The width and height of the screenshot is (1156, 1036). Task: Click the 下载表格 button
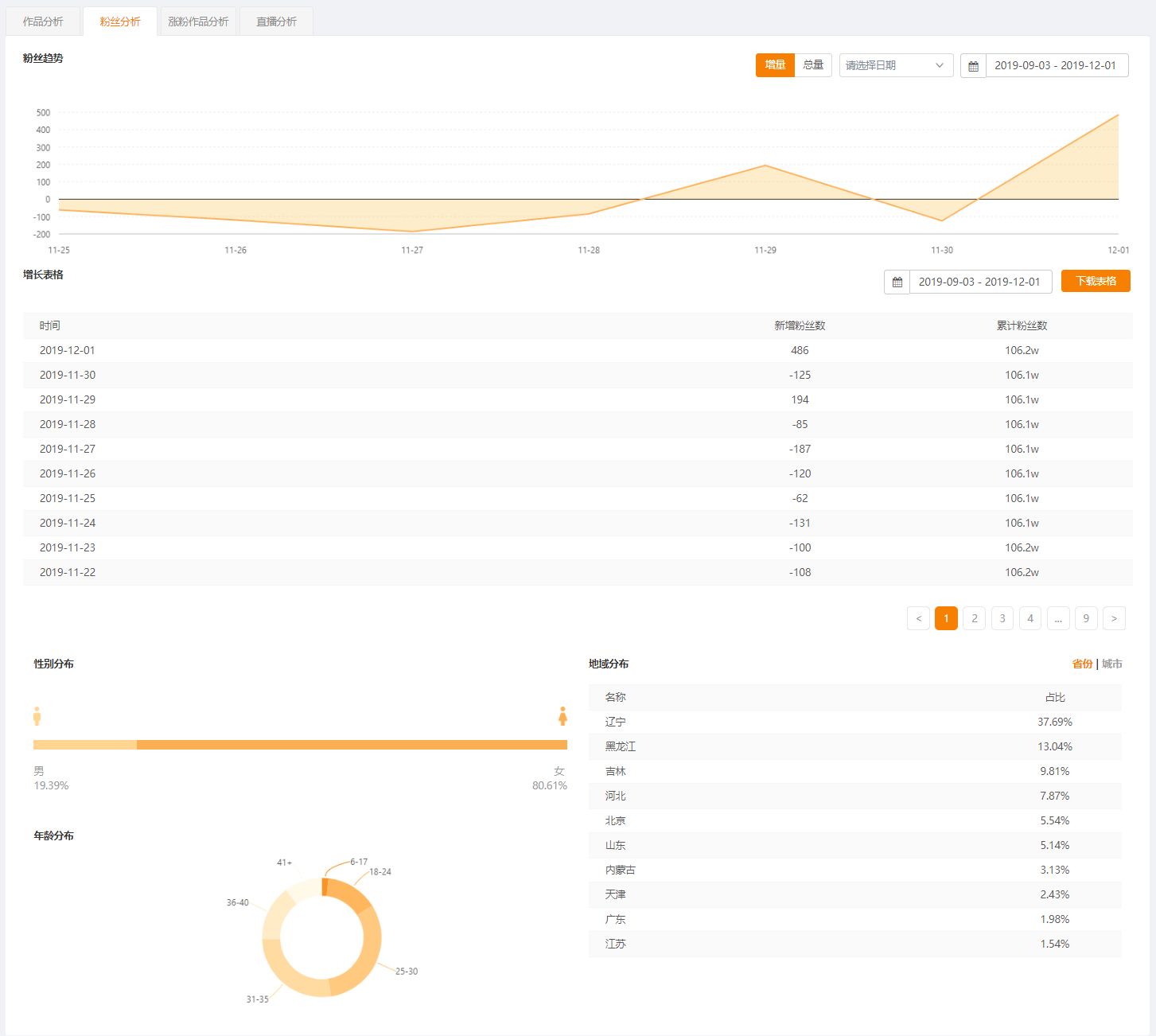[x=1096, y=281]
